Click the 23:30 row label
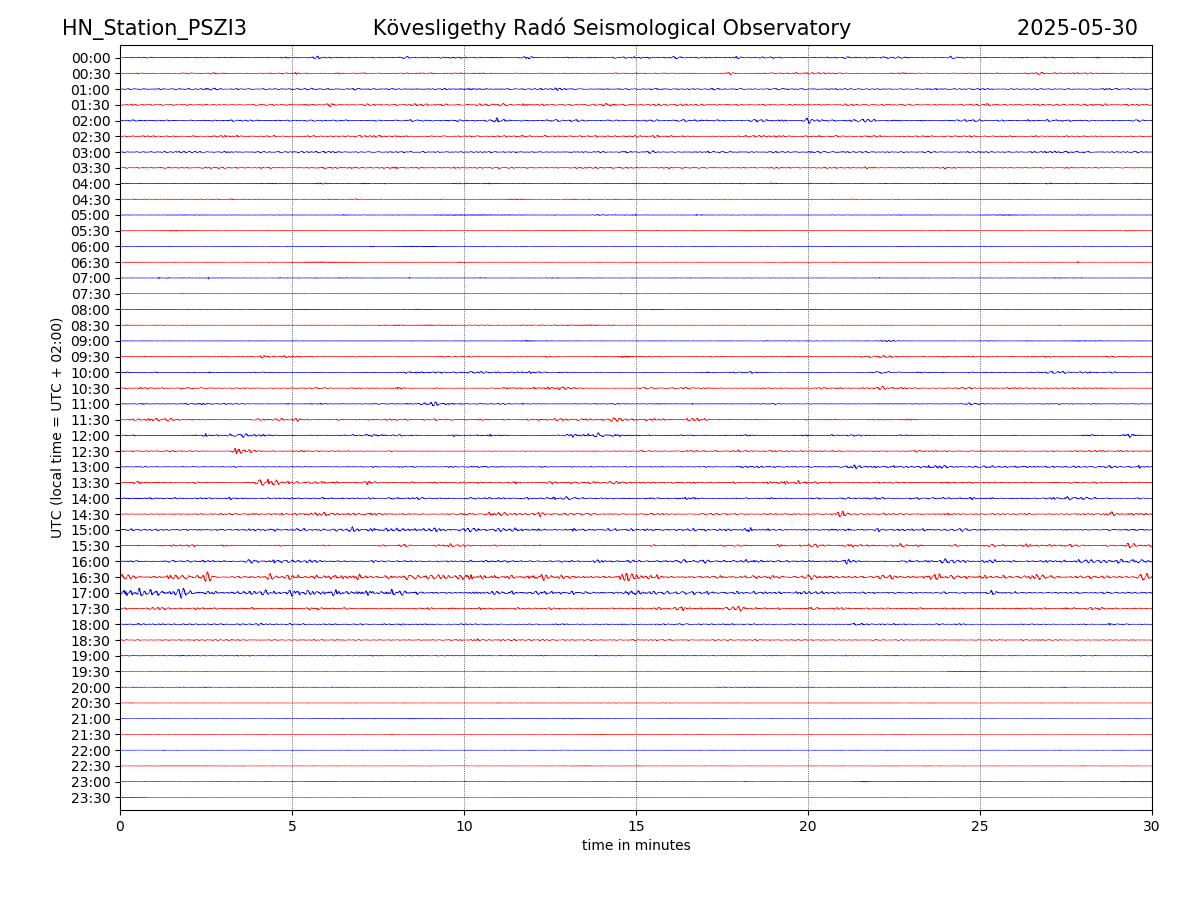1200x900 pixels. [x=91, y=798]
